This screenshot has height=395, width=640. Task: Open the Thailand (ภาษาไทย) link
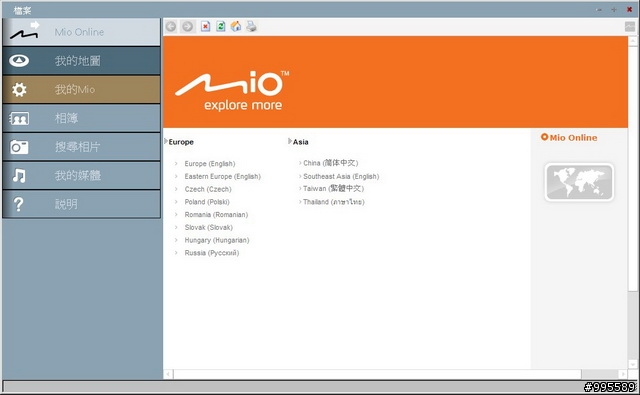point(334,202)
